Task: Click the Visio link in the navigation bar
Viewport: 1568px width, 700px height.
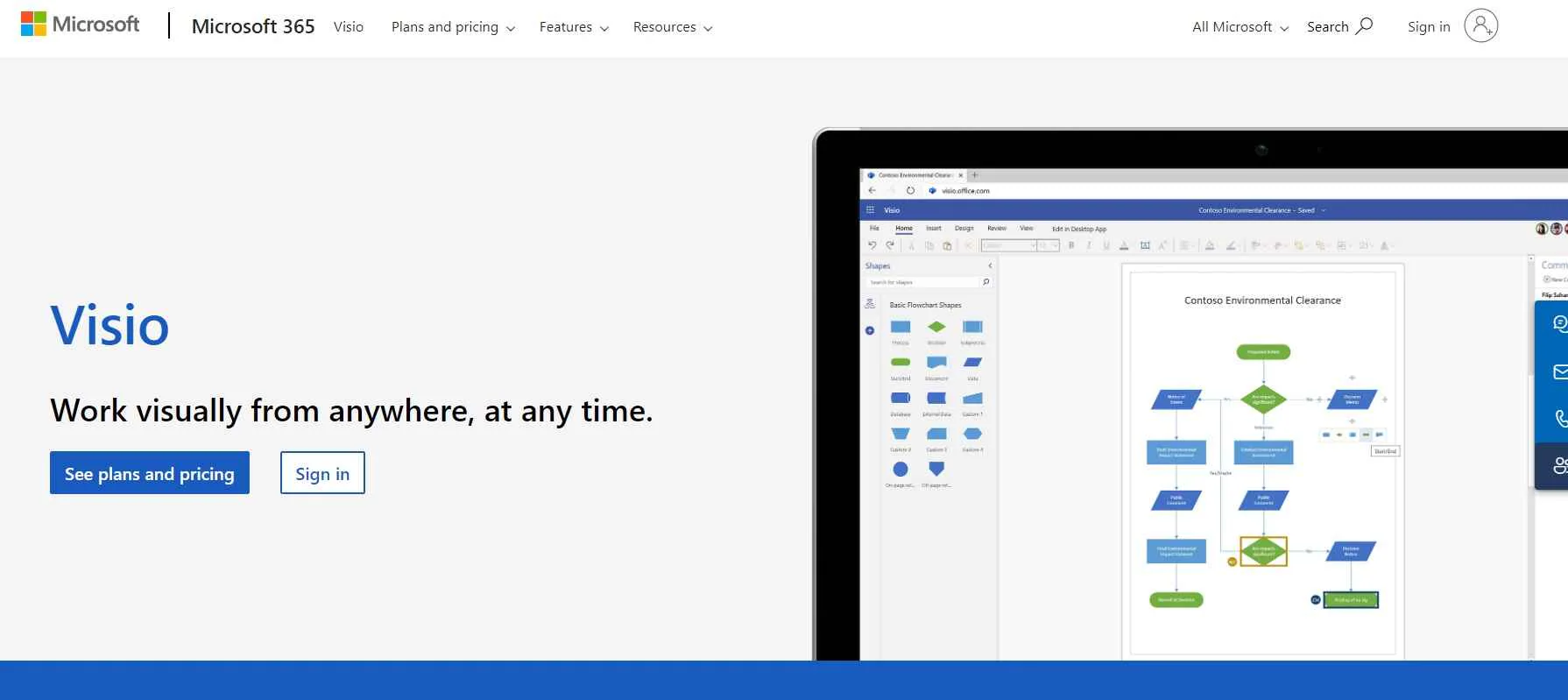Action: click(x=349, y=27)
